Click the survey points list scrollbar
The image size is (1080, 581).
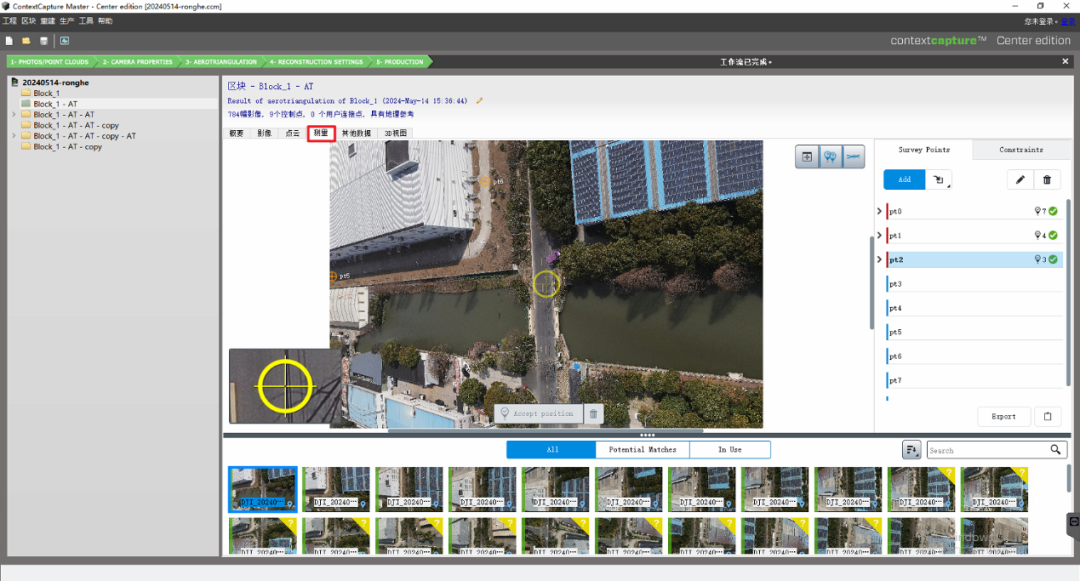tap(1068, 293)
